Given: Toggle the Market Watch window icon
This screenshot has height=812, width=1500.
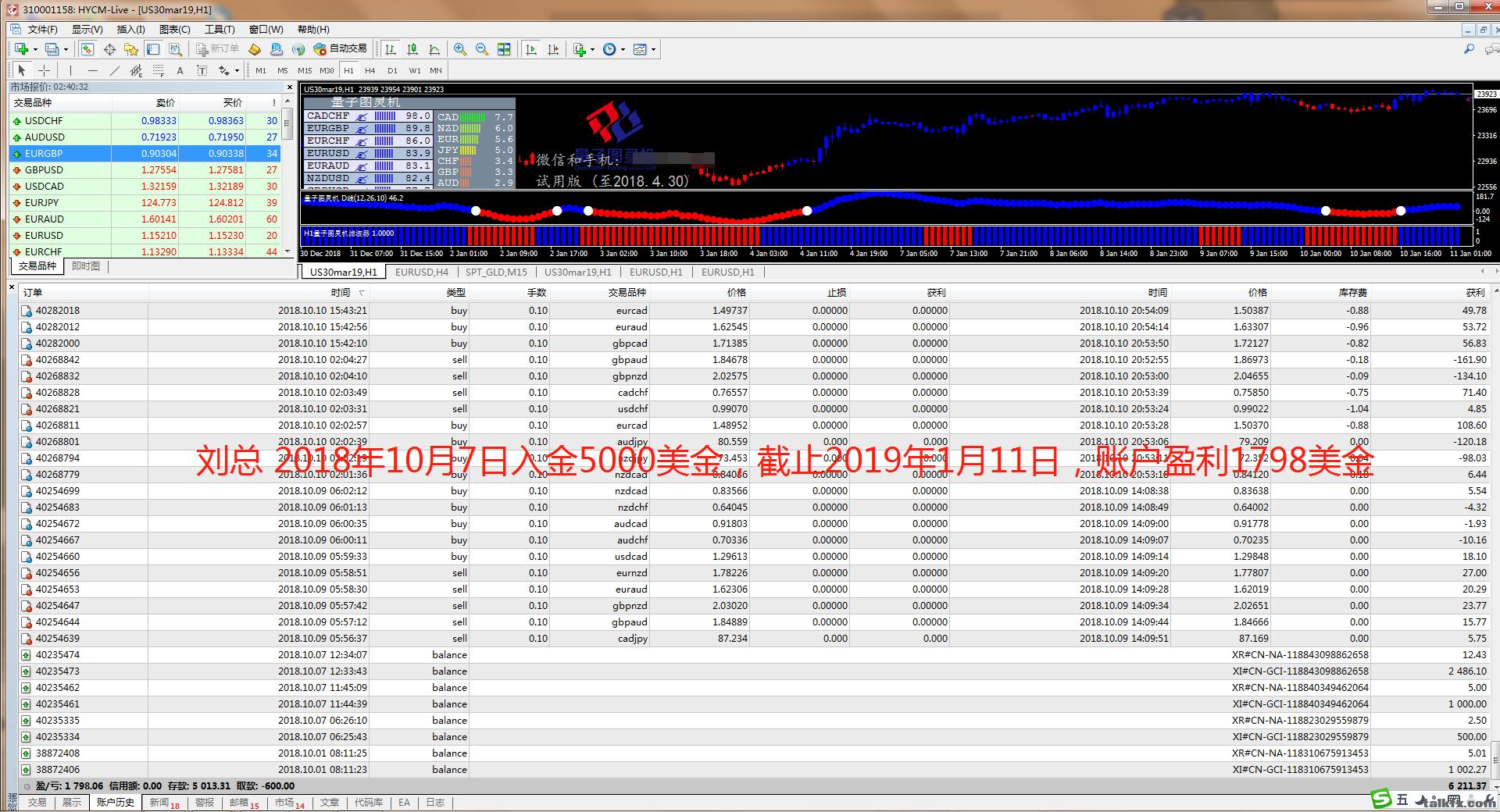Looking at the screenshot, I should point(87,49).
